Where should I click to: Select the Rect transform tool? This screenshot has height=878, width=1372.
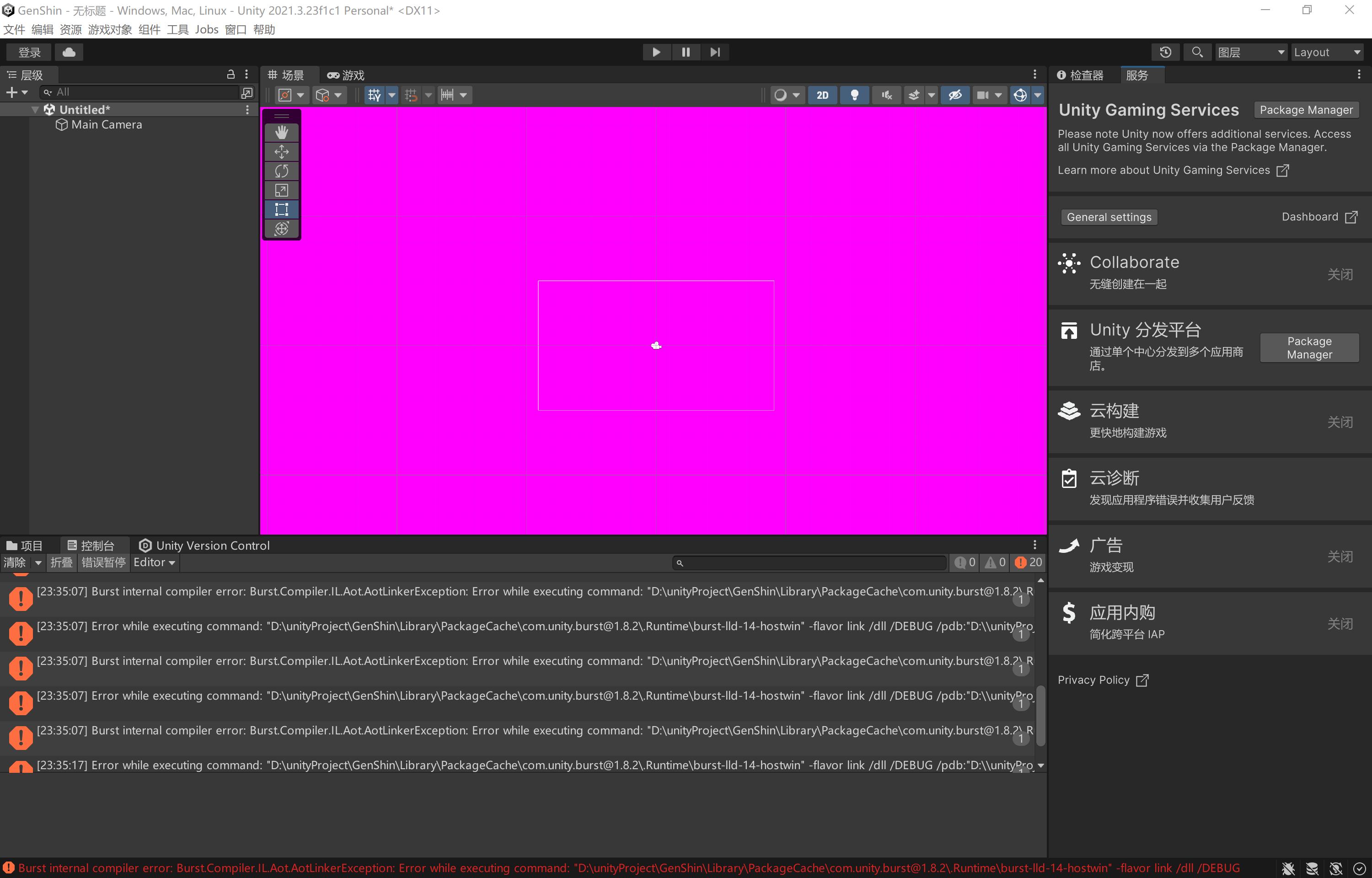[x=282, y=209]
